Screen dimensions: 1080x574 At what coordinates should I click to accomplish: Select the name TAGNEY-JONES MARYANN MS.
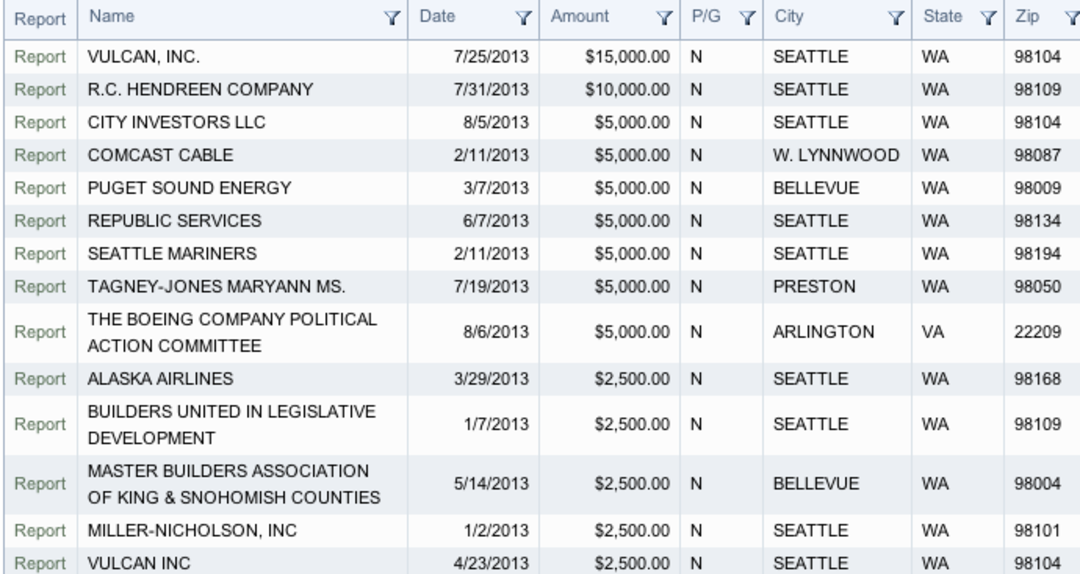coord(216,287)
